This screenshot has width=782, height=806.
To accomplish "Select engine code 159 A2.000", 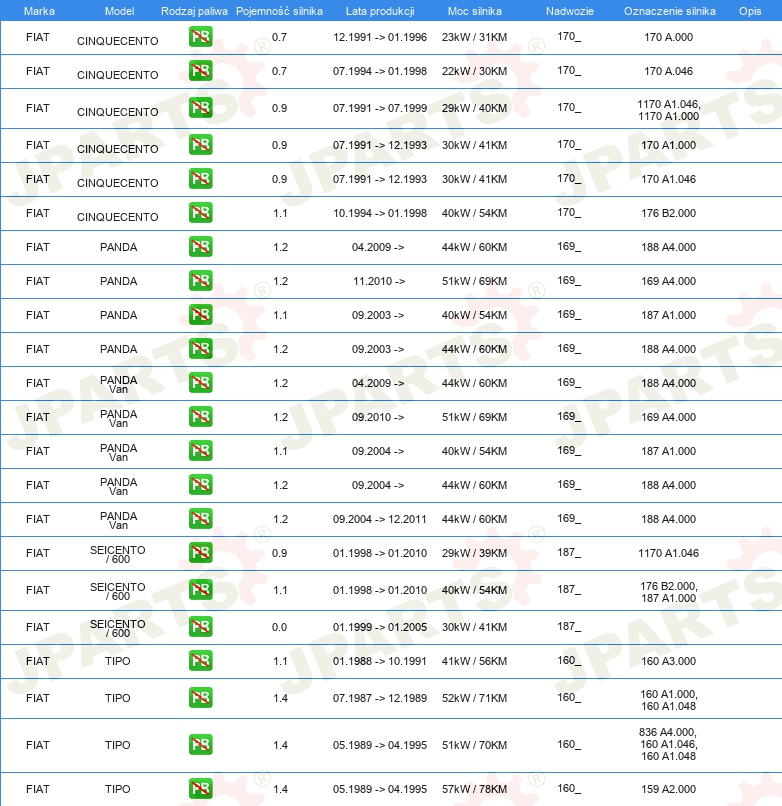I will (668, 789).
